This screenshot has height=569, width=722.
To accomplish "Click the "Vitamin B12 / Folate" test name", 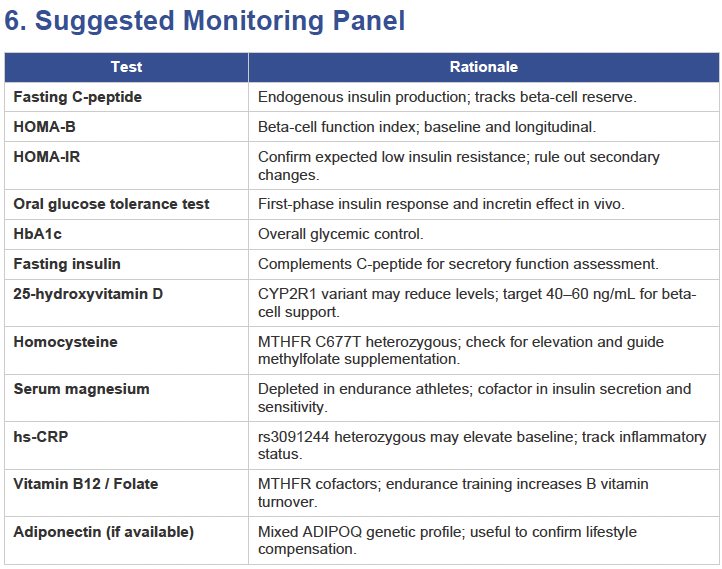I will click(86, 484).
